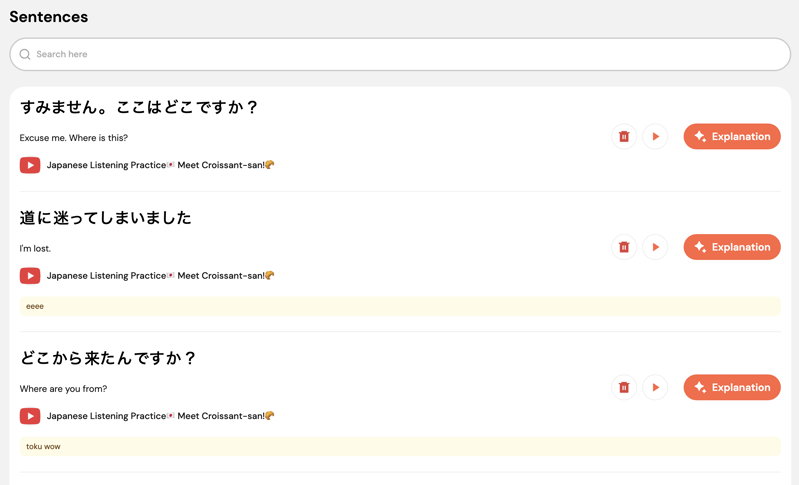Open YouTube icon under 'I'm lost.'
The width and height of the screenshot is (799, 485).
point(30,276)
